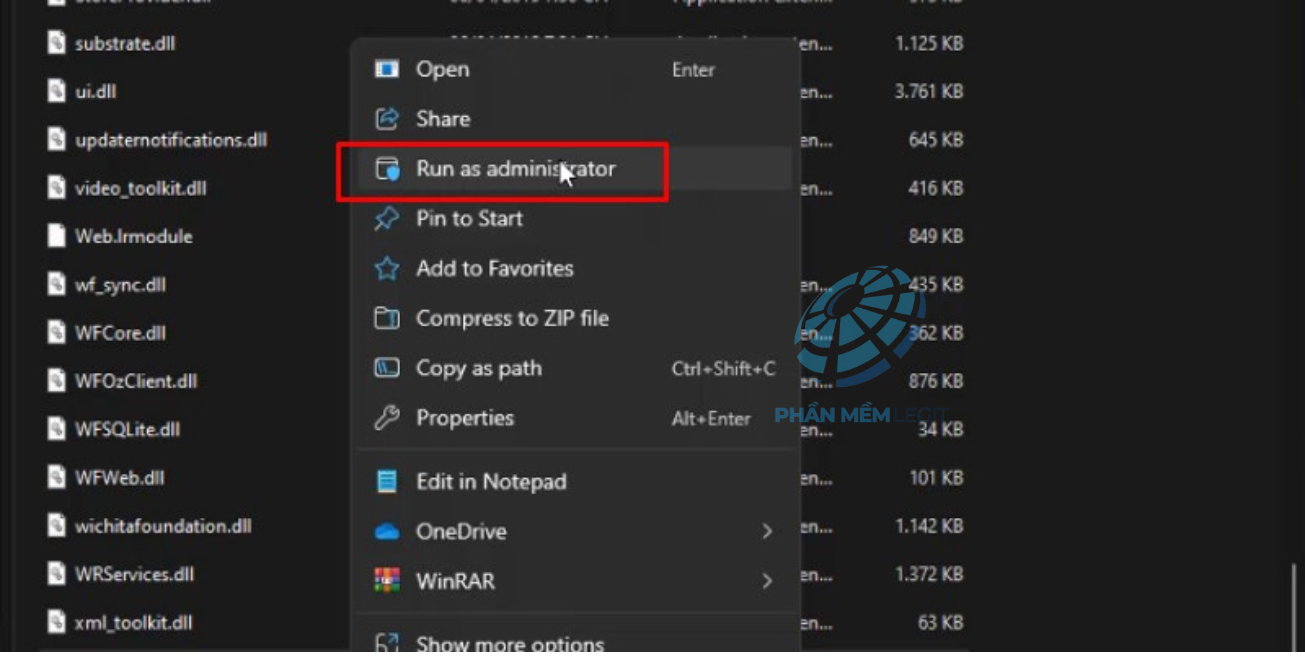Select wichitafoundation.dll in the list
Viewport: 1305px width, 656px height.
pyautogui.click(x=163, y=525)
